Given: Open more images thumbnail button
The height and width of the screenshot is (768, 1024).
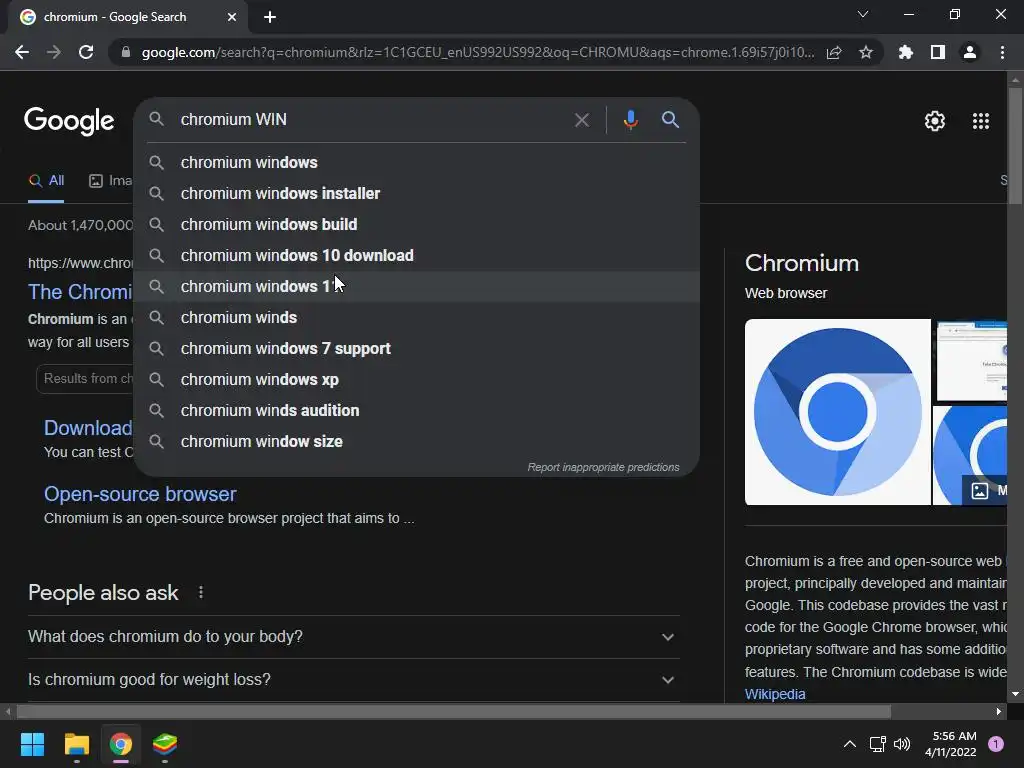Looking at the screenshot, I should tap(985, 490).
